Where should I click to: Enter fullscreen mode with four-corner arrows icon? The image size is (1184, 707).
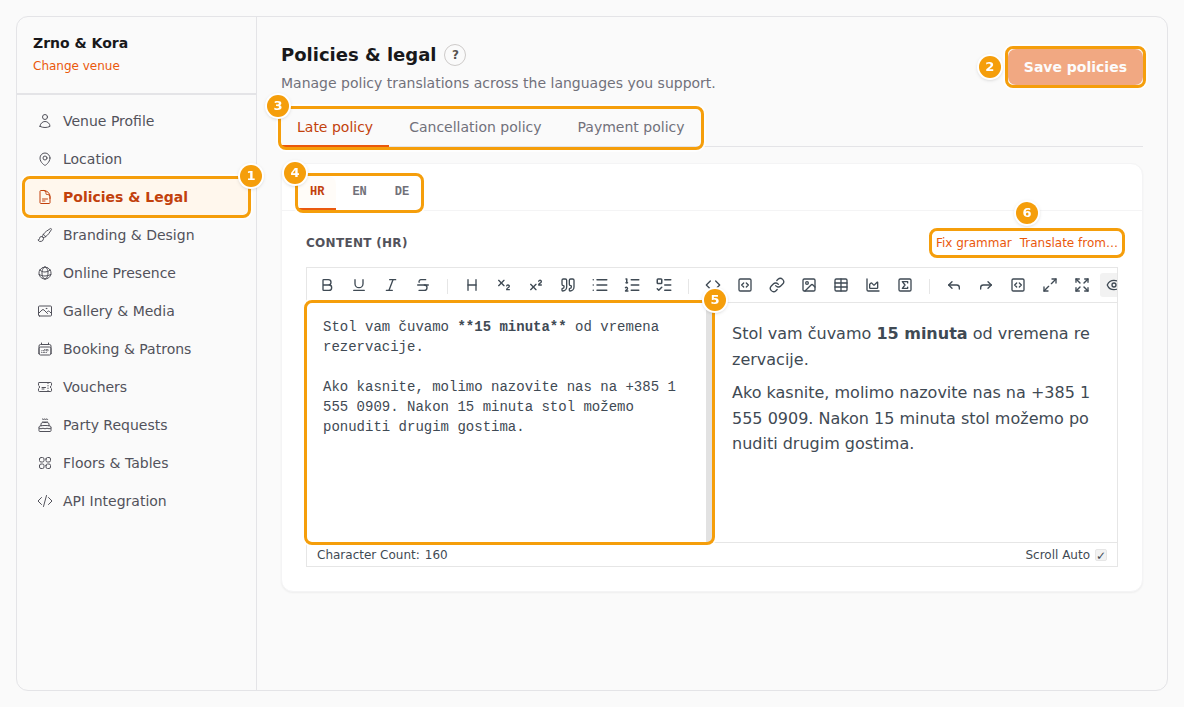1082,285
